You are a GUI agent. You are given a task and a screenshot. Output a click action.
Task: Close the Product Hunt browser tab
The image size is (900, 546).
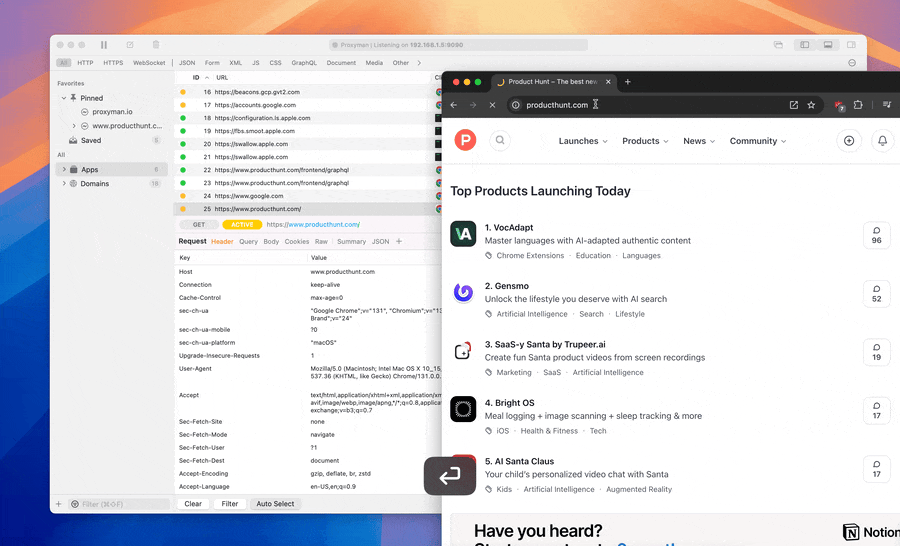[x=608, y=82]
